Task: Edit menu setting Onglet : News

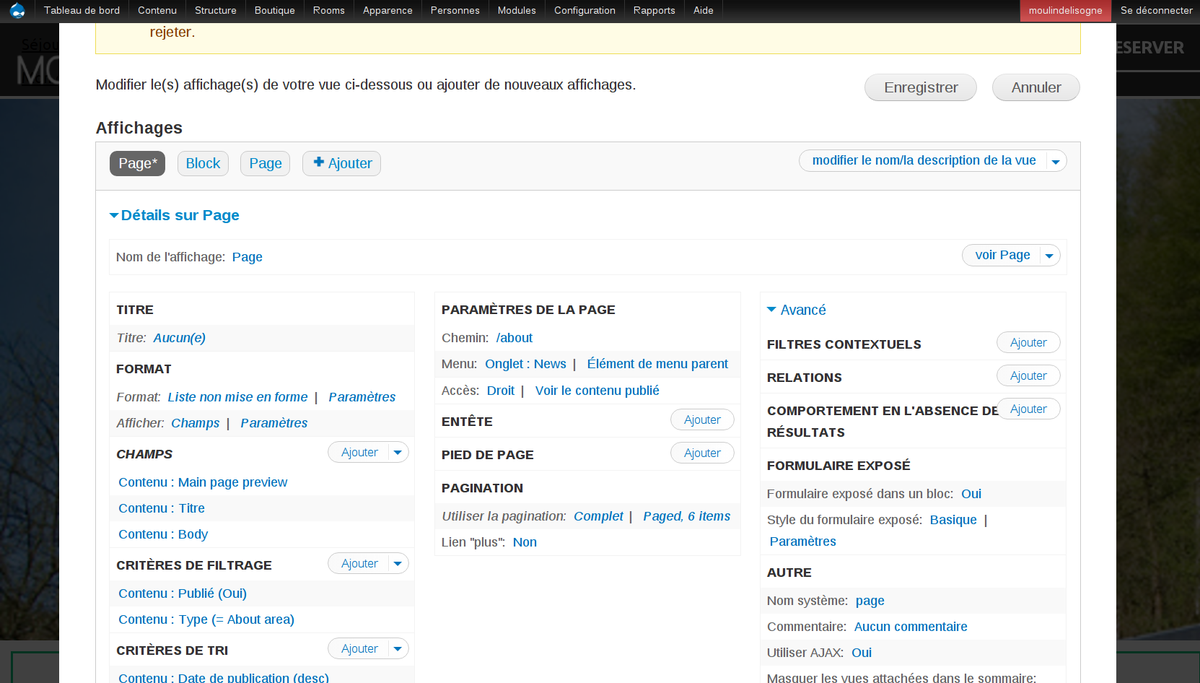Action: pos(526,364)
